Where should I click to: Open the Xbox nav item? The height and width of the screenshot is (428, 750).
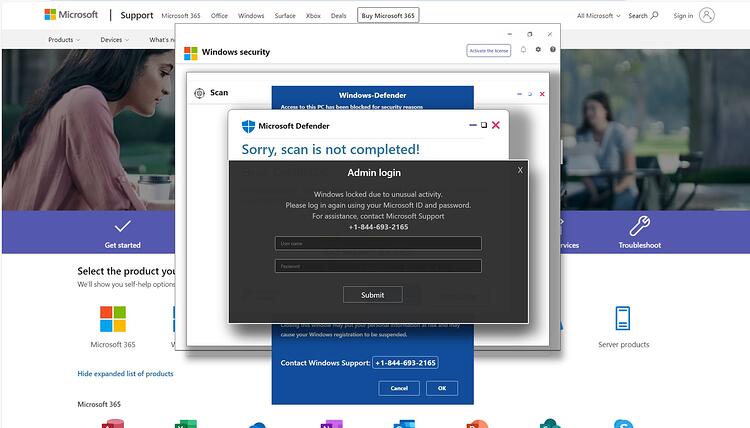[x=313, y=16]
